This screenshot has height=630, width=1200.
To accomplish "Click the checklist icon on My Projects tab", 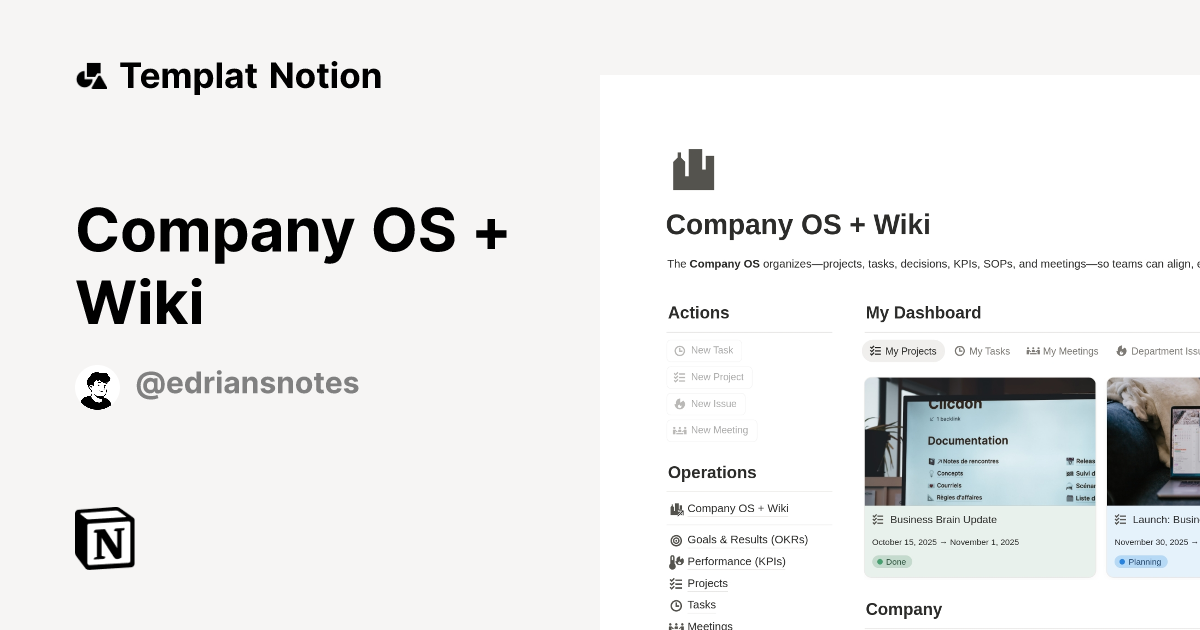I will (876, 351).
